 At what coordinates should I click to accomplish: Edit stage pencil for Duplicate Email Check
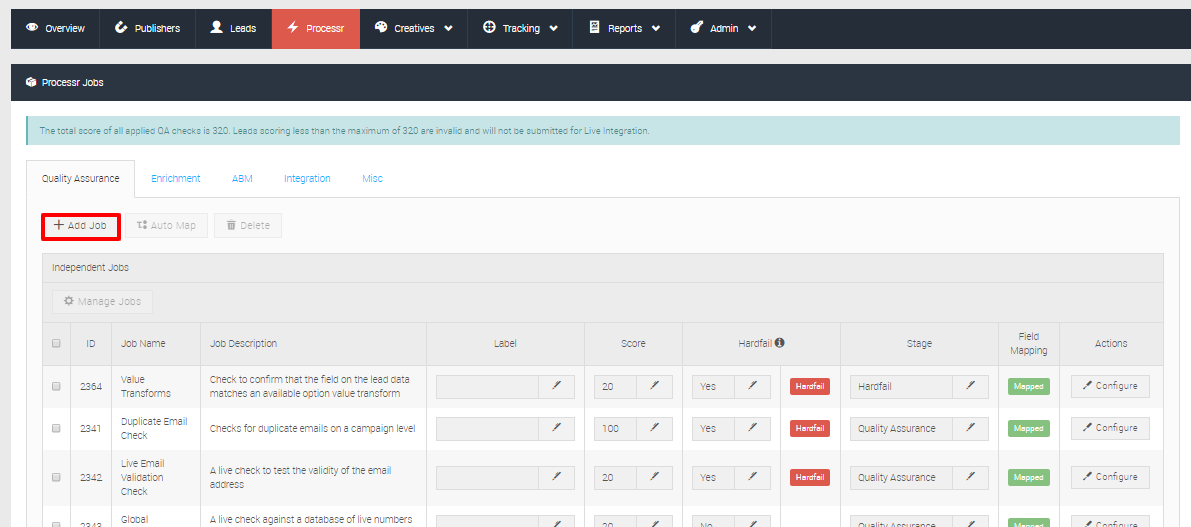[x=970, y=428]
